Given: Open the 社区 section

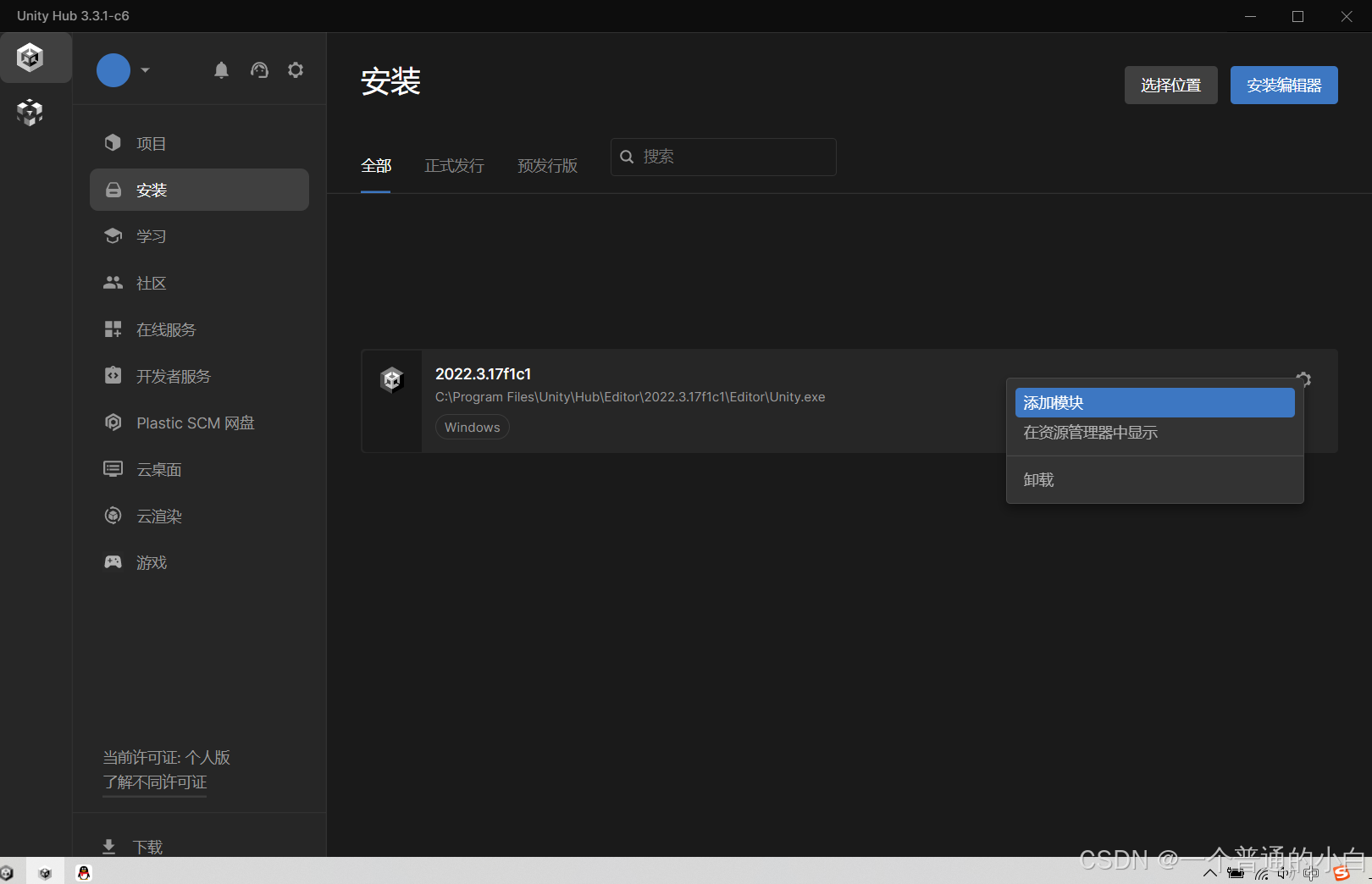Looking at the screenshot, I should pos(199,283).
